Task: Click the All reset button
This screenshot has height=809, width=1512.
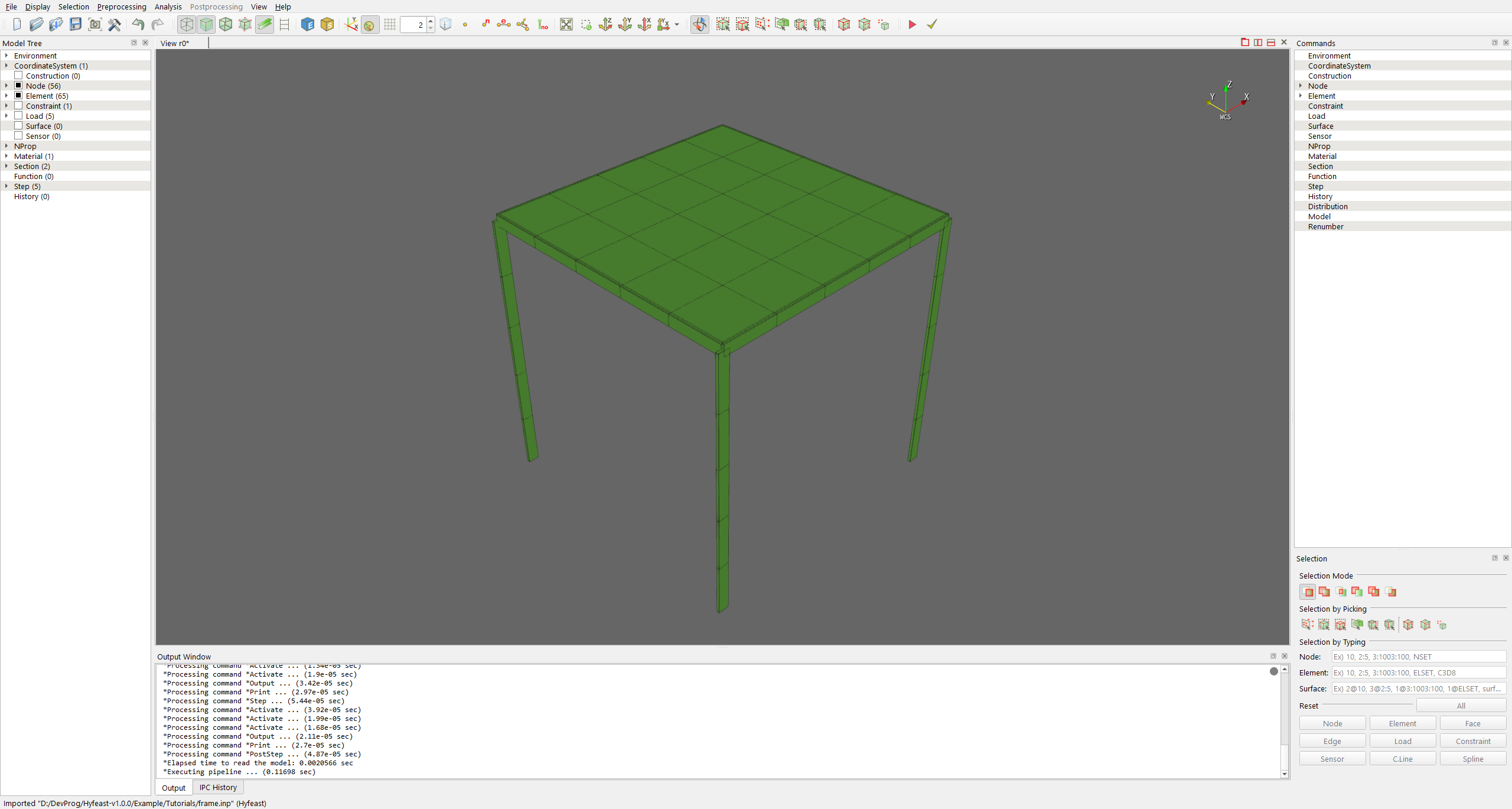Action: coord(1460,706)
